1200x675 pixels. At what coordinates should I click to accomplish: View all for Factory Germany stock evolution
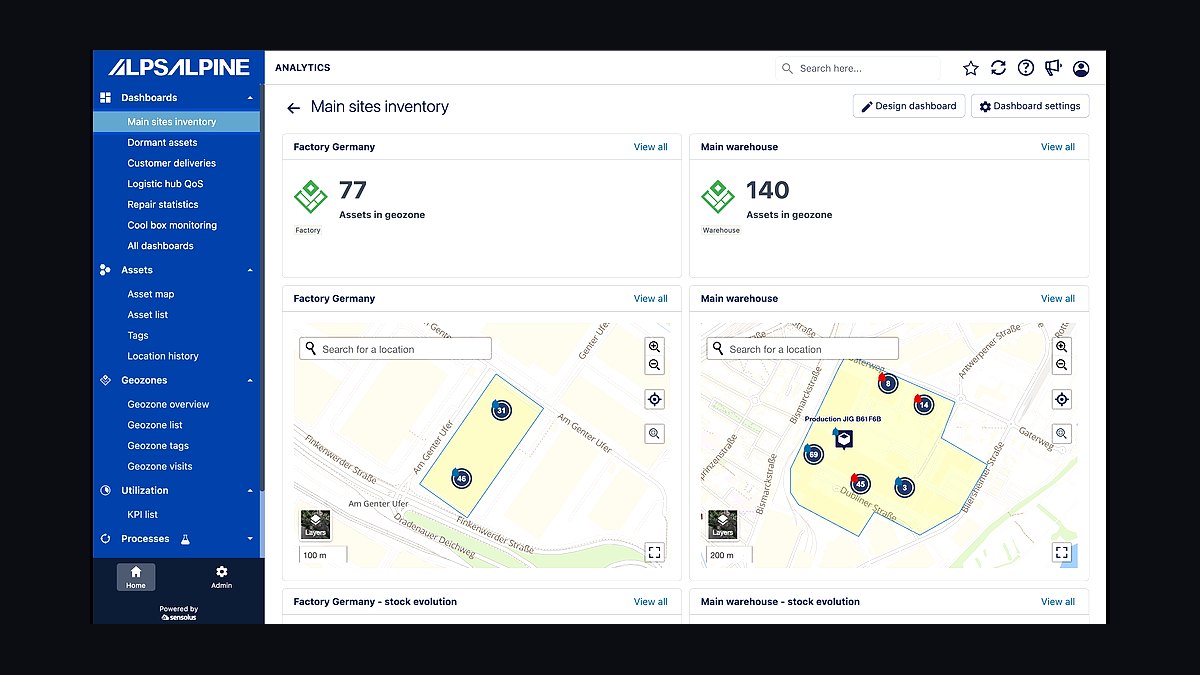pyautogui.click(x=650, y=602)
